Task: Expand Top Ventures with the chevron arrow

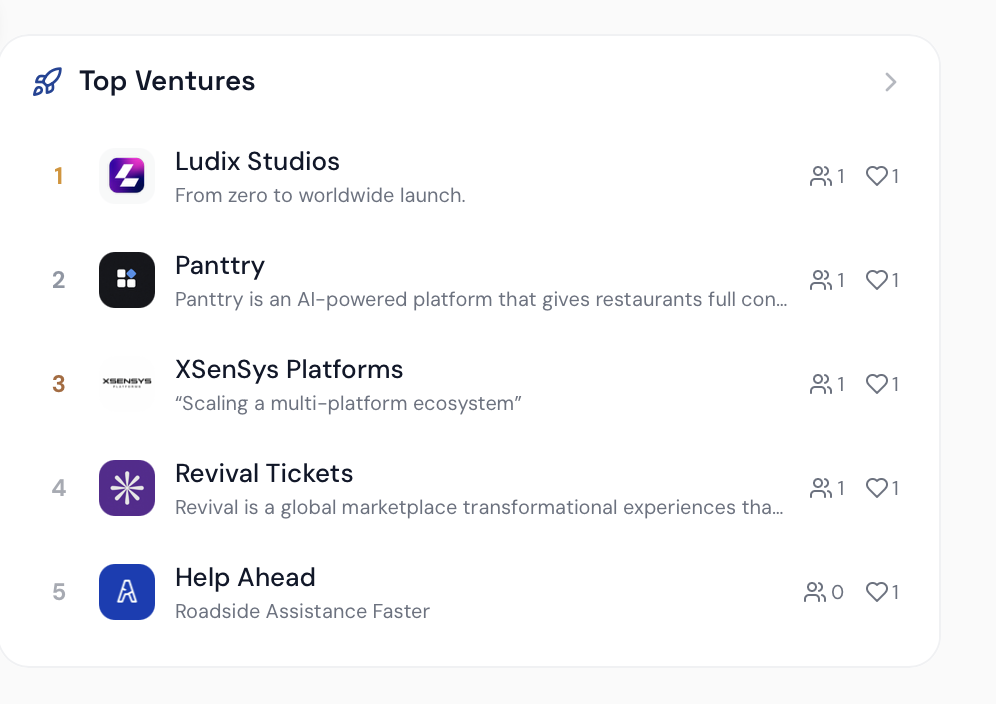Action: click(x=890, y=82)
